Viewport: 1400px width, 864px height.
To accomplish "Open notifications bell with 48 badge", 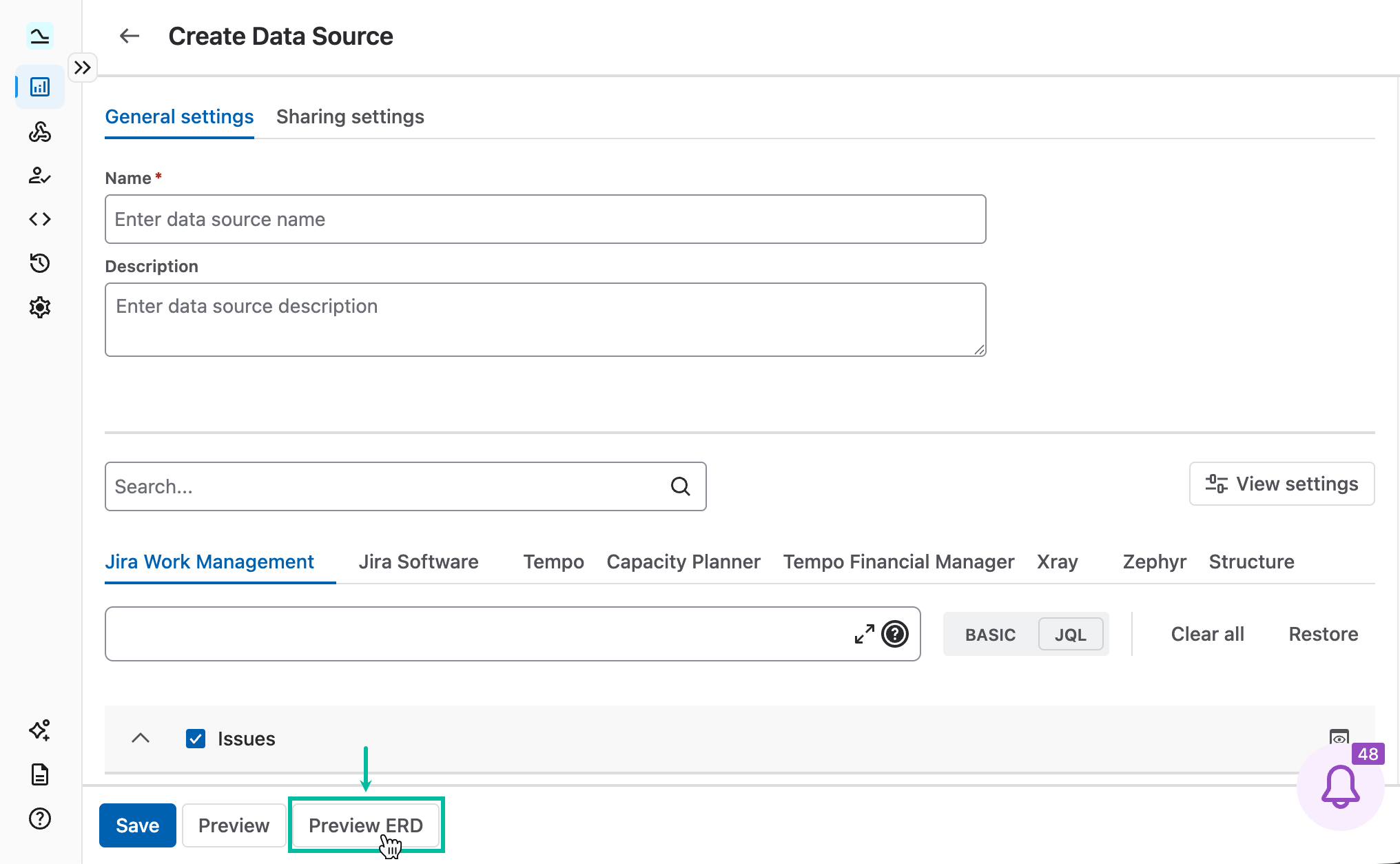I will (1340, 786).
